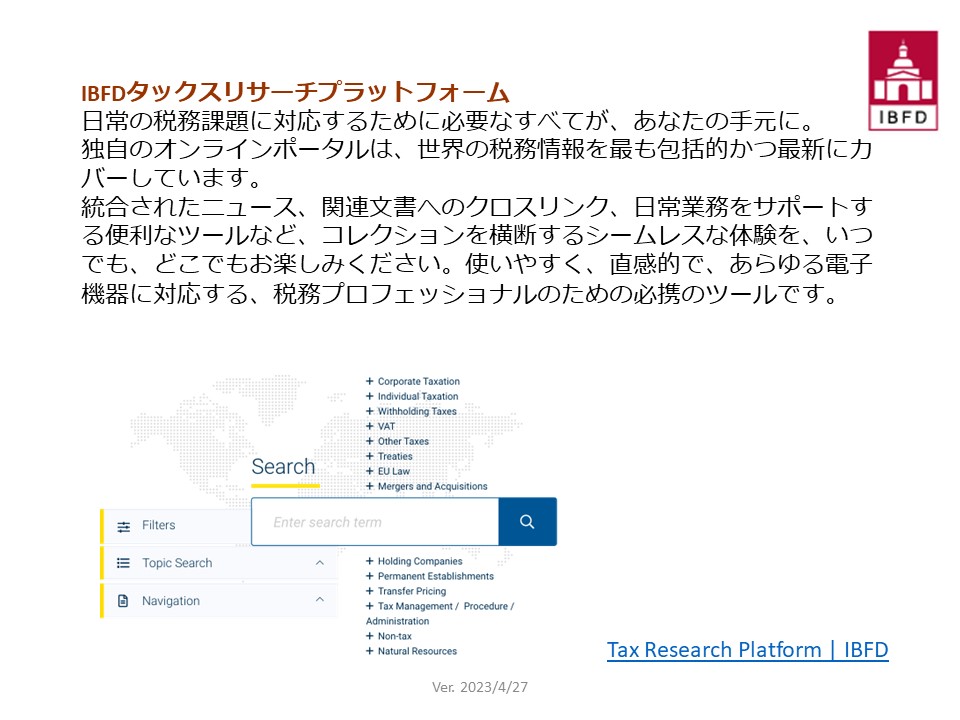Click the Filters sliders icon
This screenshot has height=720, width=960.
(124, 527)
